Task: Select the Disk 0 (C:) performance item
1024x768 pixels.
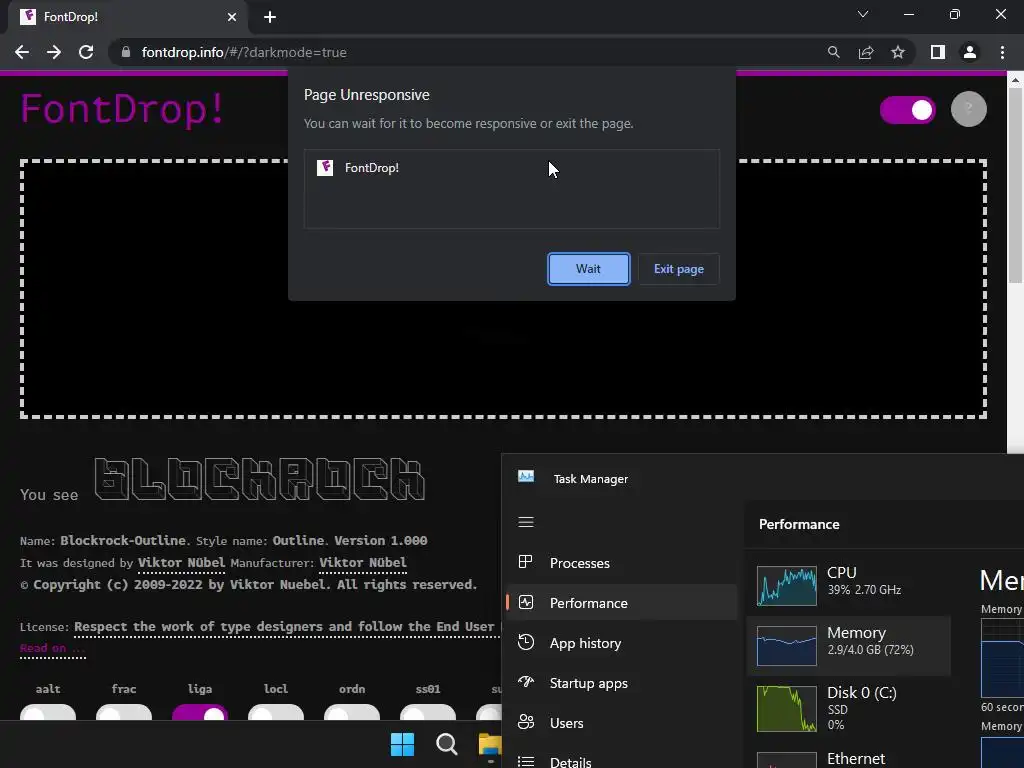Action: pos(849,708)
